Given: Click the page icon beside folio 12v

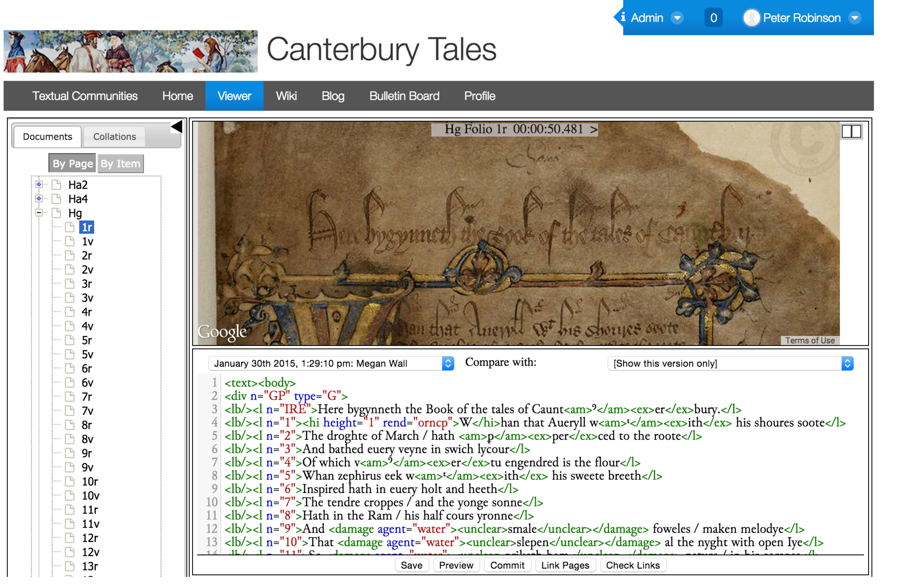Looking at the screenshot, I should click(69, 552).
